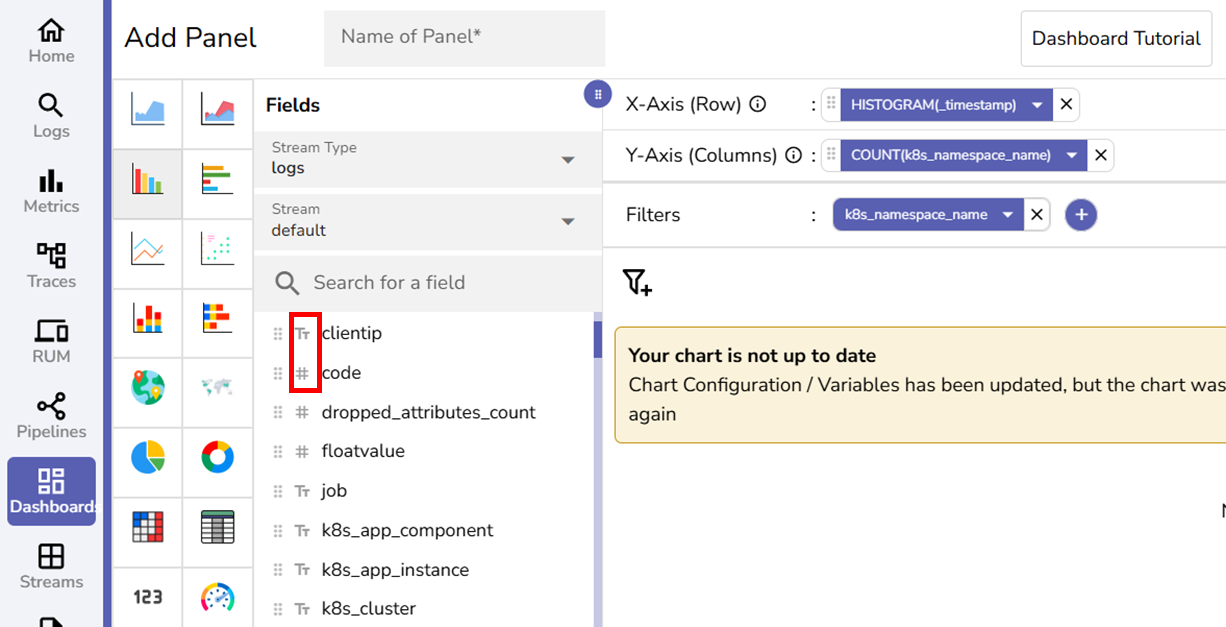Select the 123 metric text chart icon
The height and width of the screenshot is (627, 1226).
coord(148,597)
